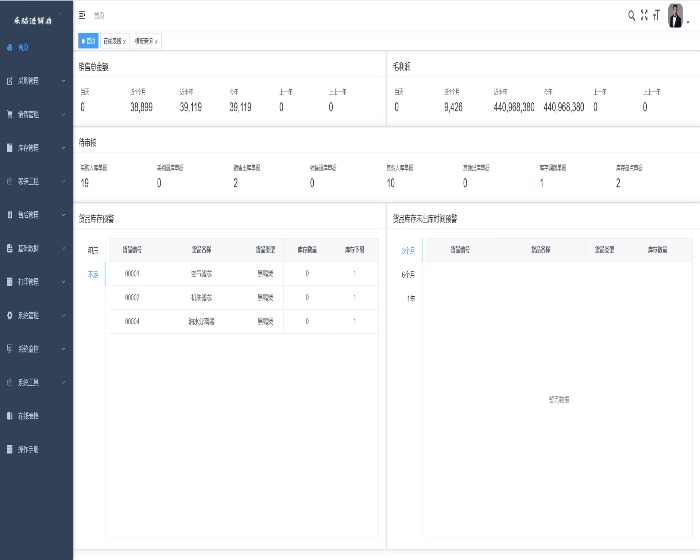This screenshot has height=560, width=700.
Task: Click the 销售管理 shopping cart icon
Action: 10,114
